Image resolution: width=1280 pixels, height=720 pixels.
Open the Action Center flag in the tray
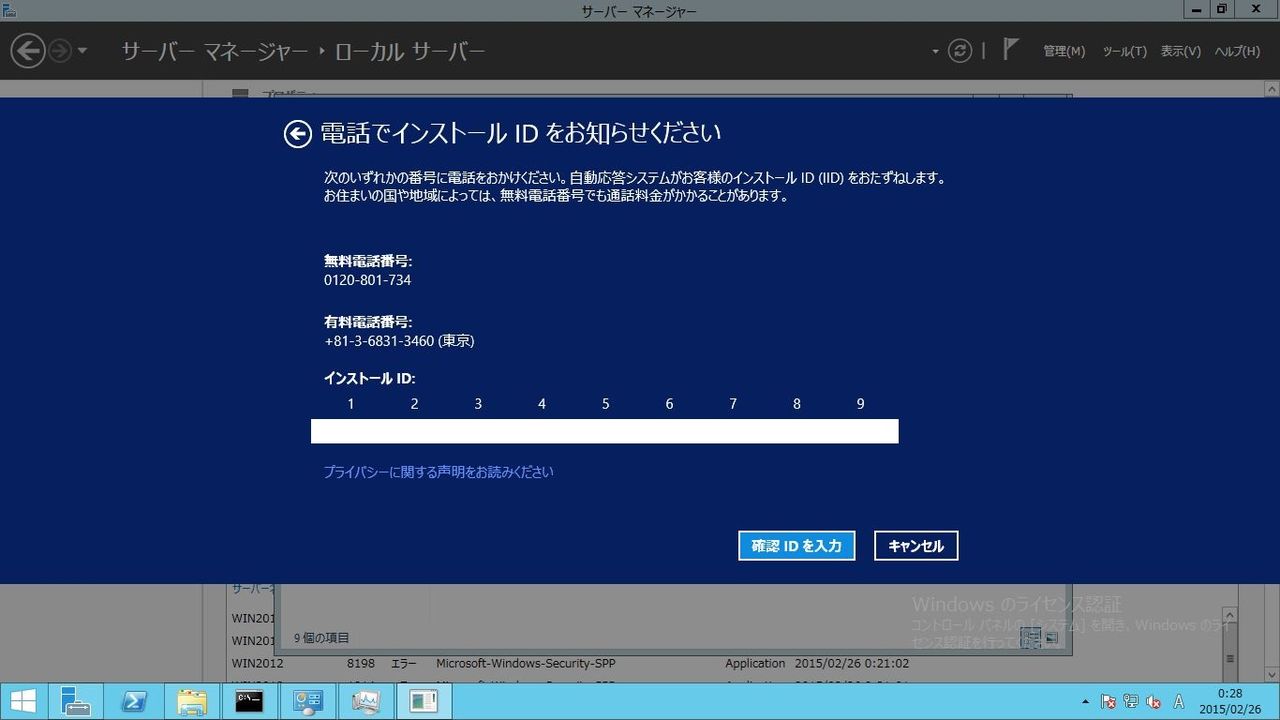point(1108,702)
